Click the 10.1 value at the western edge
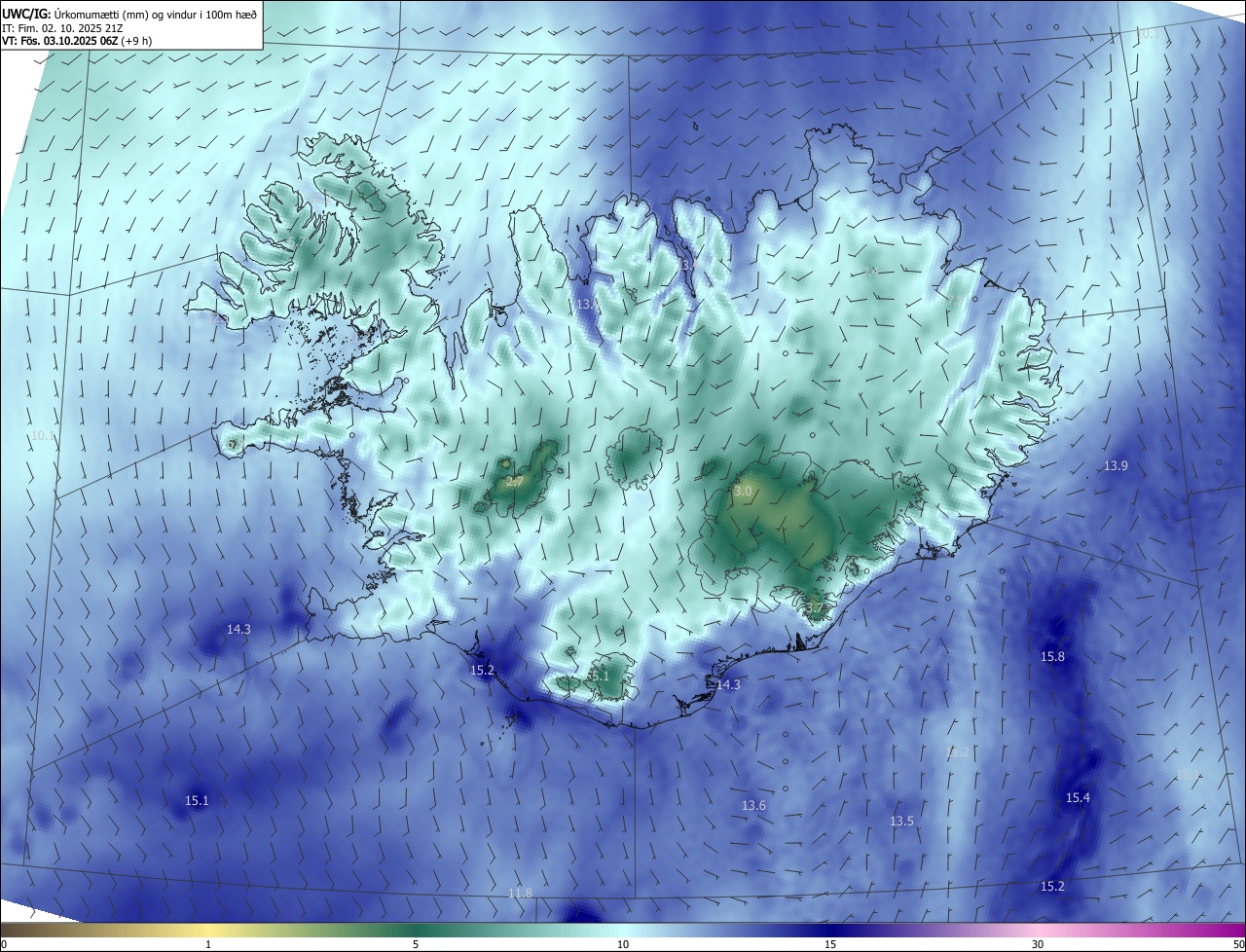The width and height of the screenshot is (1246, 952). pos(44,436)
